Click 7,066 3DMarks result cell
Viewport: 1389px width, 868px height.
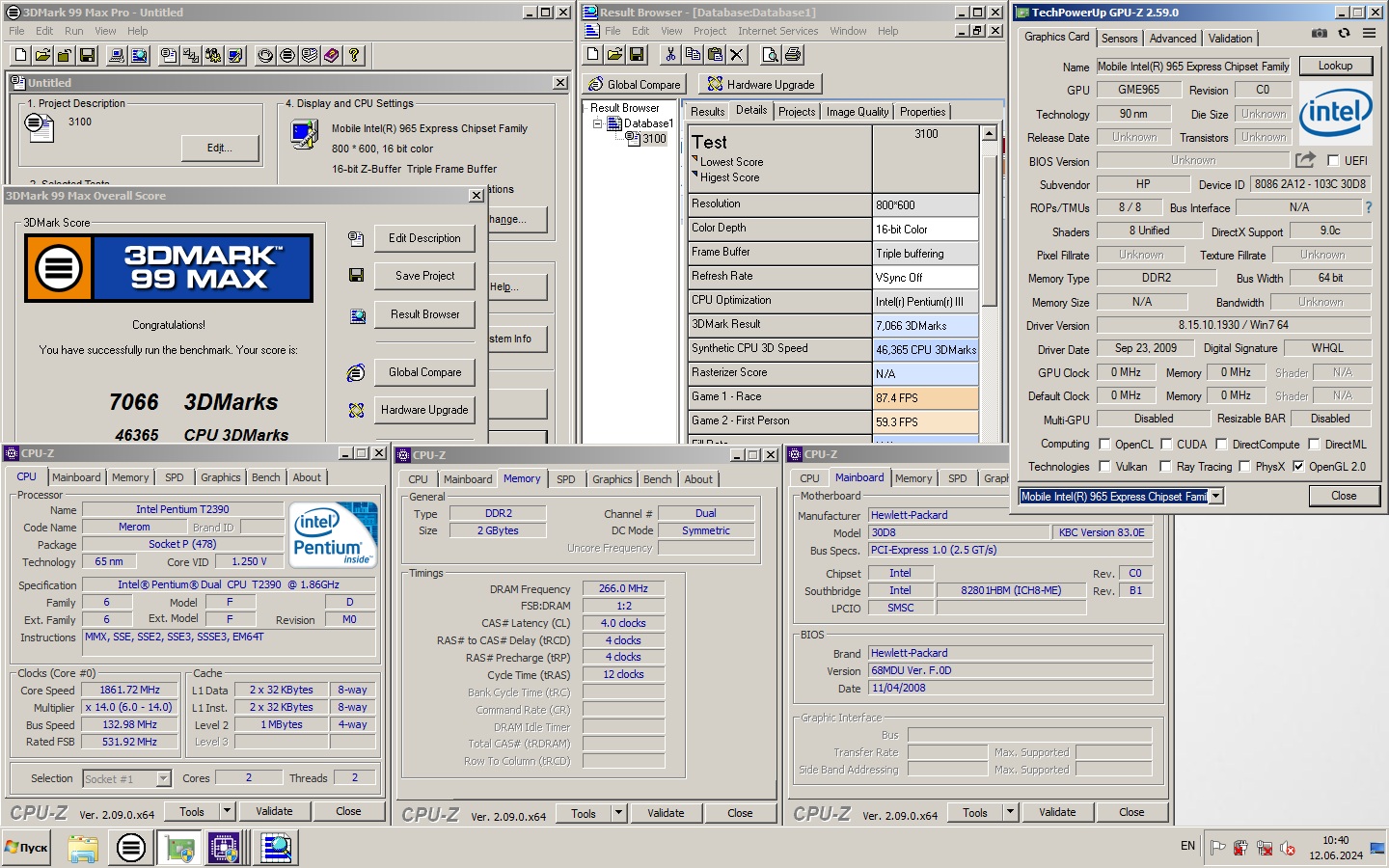tap(926, 326)
